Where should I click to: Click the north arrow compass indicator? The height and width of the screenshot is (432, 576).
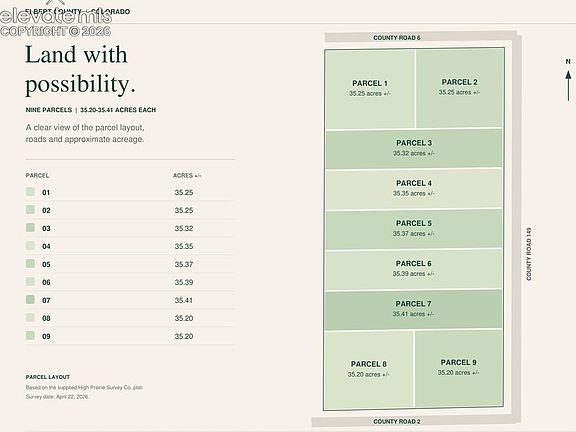pos(568,80)
